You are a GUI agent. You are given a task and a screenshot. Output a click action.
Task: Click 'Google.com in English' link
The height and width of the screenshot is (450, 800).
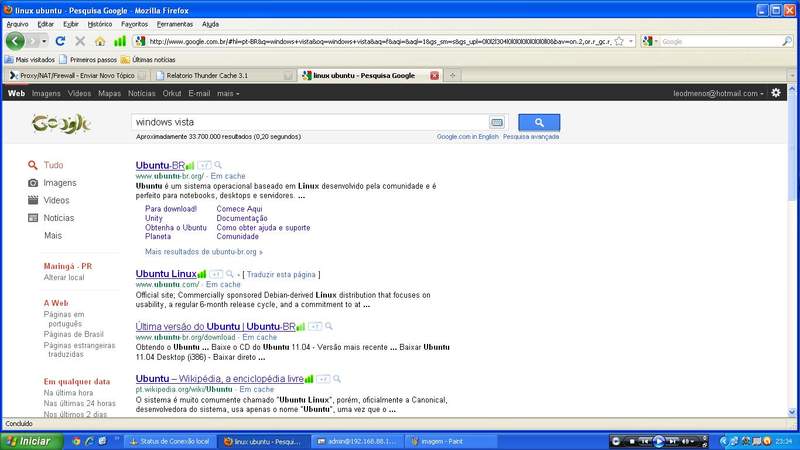(x=467, y=137)
